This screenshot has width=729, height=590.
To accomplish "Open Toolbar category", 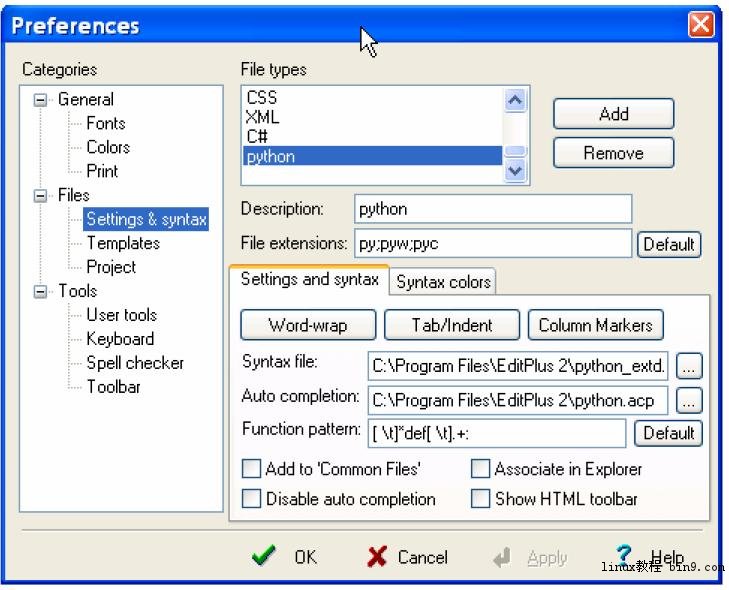I will [x=113, y=387].
